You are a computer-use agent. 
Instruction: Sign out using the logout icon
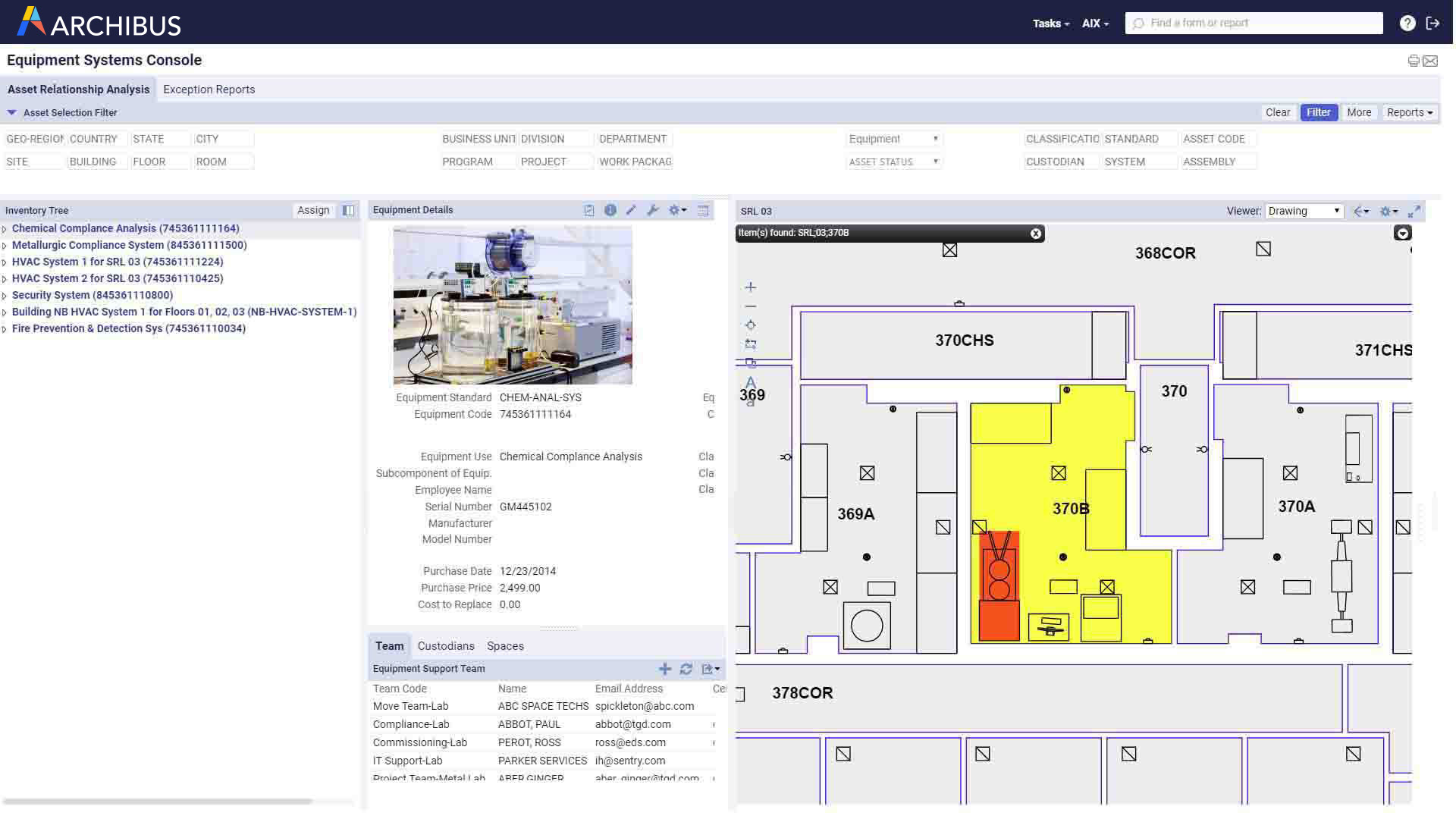click(x=1433, y=23)
